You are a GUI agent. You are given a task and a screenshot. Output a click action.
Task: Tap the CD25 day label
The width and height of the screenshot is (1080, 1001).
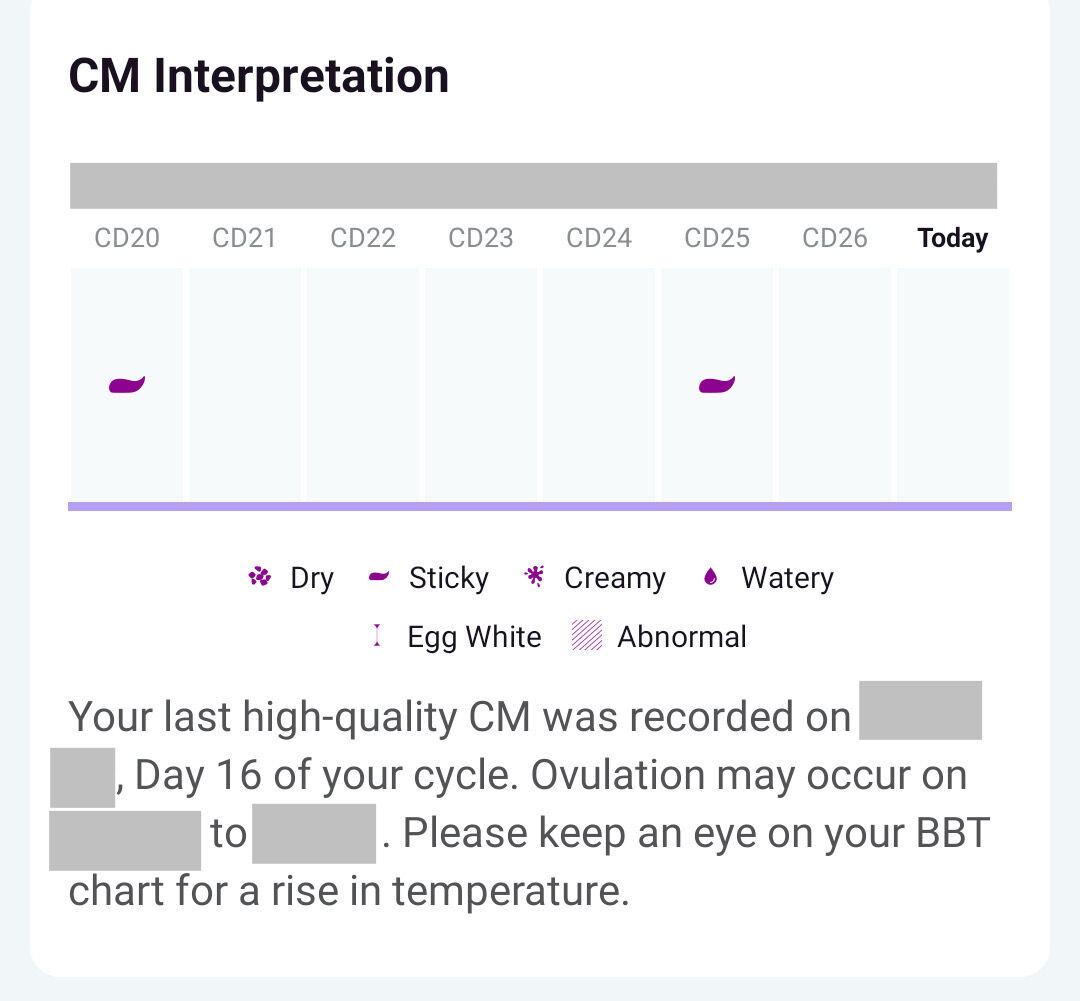[x=717, y=238]
